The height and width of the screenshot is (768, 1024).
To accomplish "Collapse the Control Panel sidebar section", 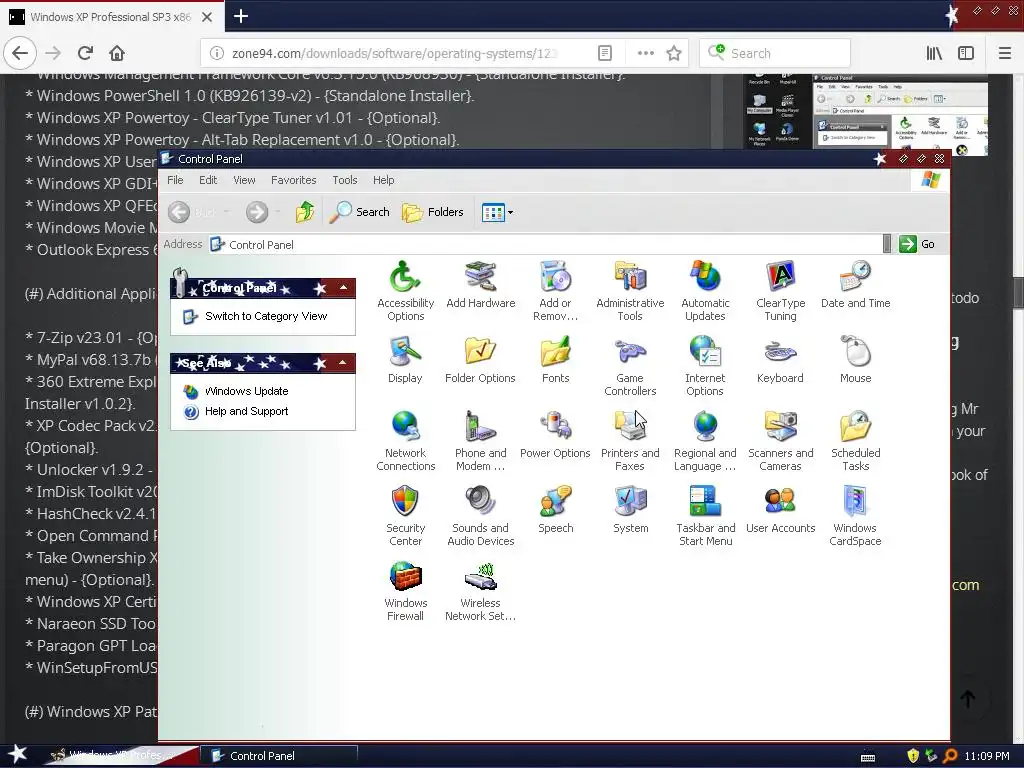I will [x=343, y=287].
